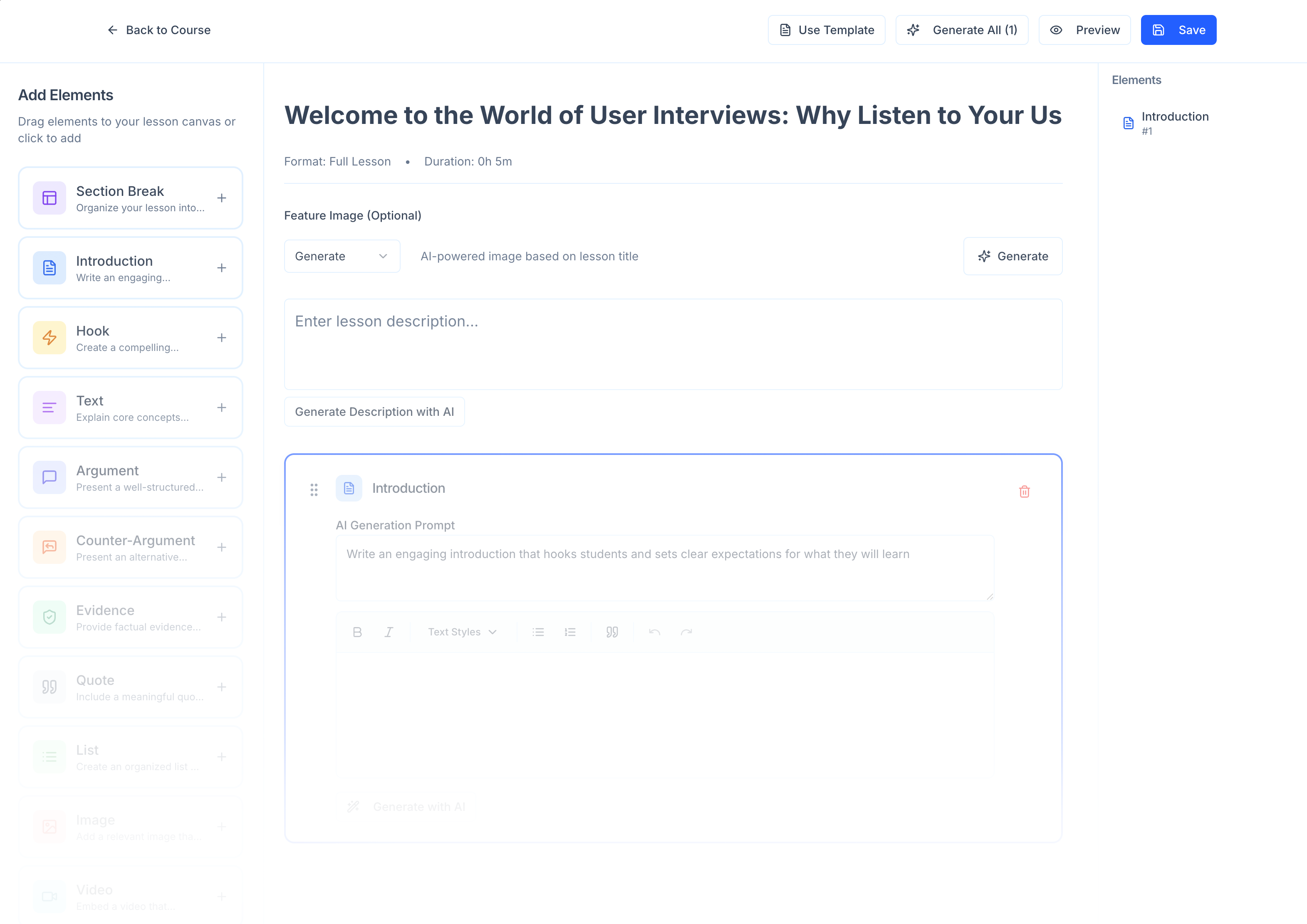
Task: Click the redo arrow in editor toolbar
Action: pos(686,632)
